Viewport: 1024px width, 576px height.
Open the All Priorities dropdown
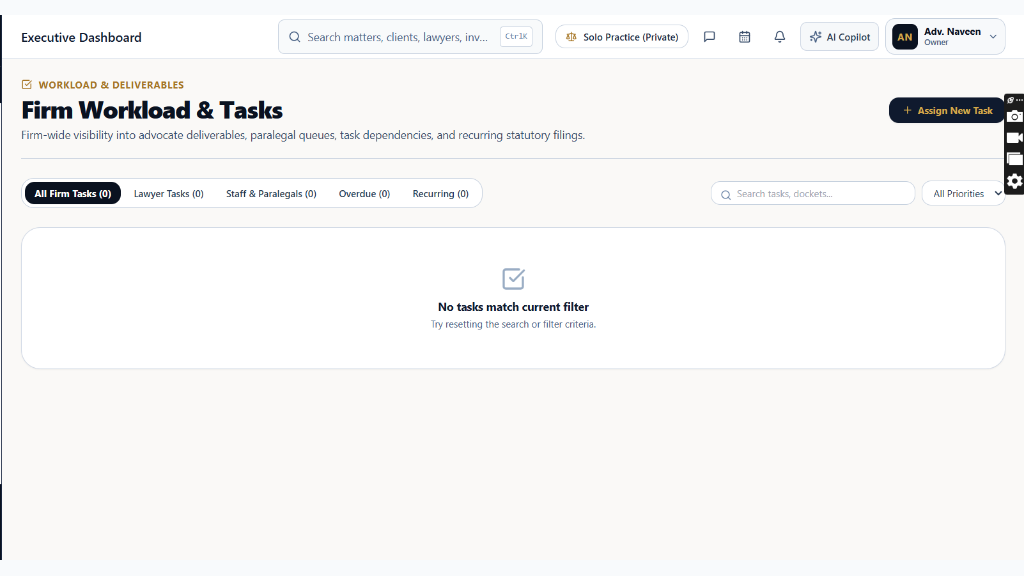964,193
